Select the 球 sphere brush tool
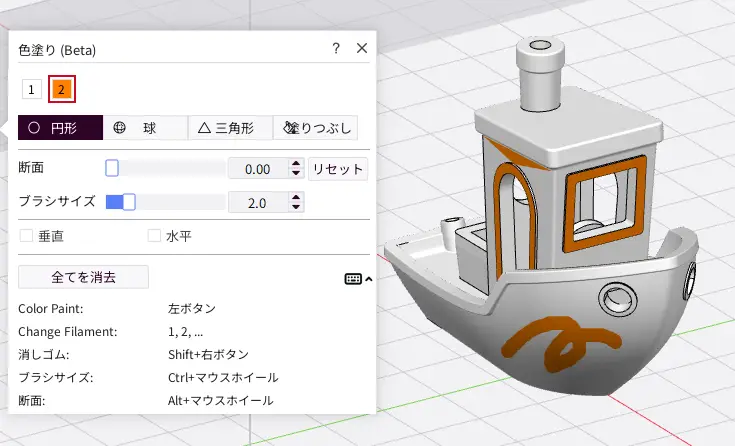This screenshot has height=446, width=735. coord(145,128)
